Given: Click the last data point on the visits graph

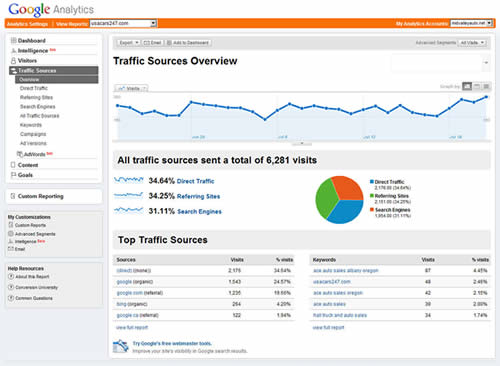Looking at the screenshot, I should (486, 97).
